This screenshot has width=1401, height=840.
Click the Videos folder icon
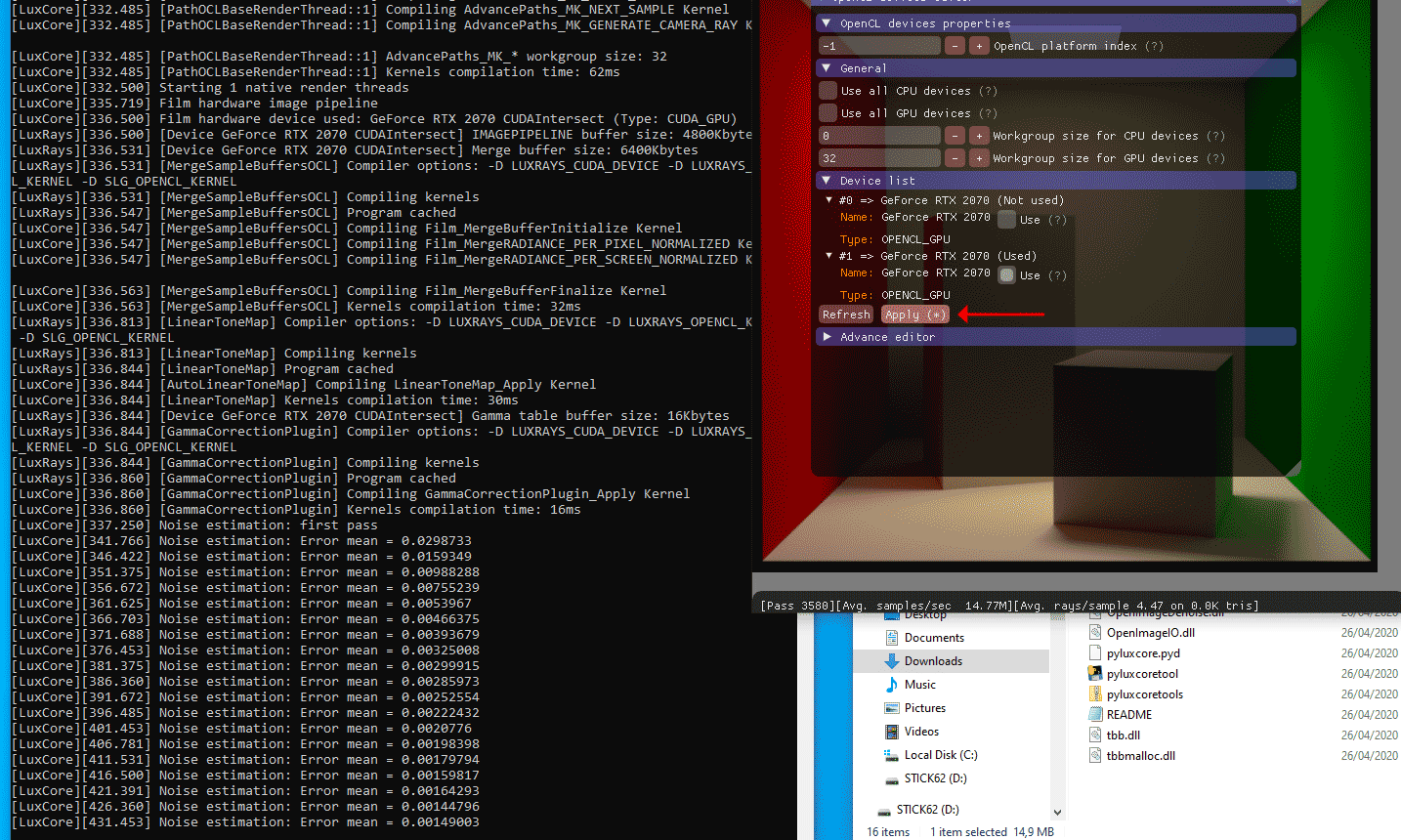point(891,732)
